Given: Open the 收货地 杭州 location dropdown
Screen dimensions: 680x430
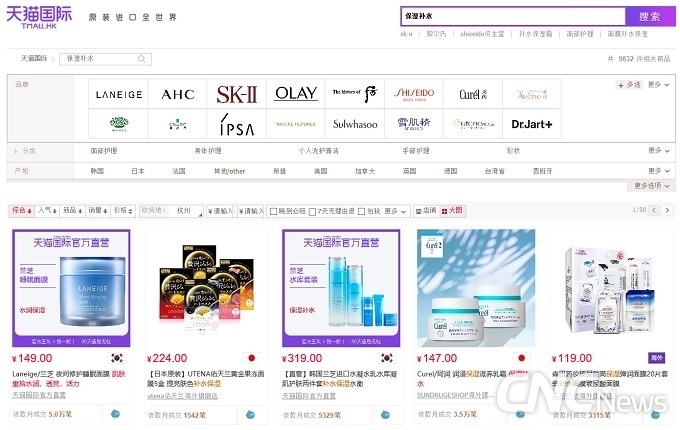Looking at the screenshot, I should tap(171, 211).
